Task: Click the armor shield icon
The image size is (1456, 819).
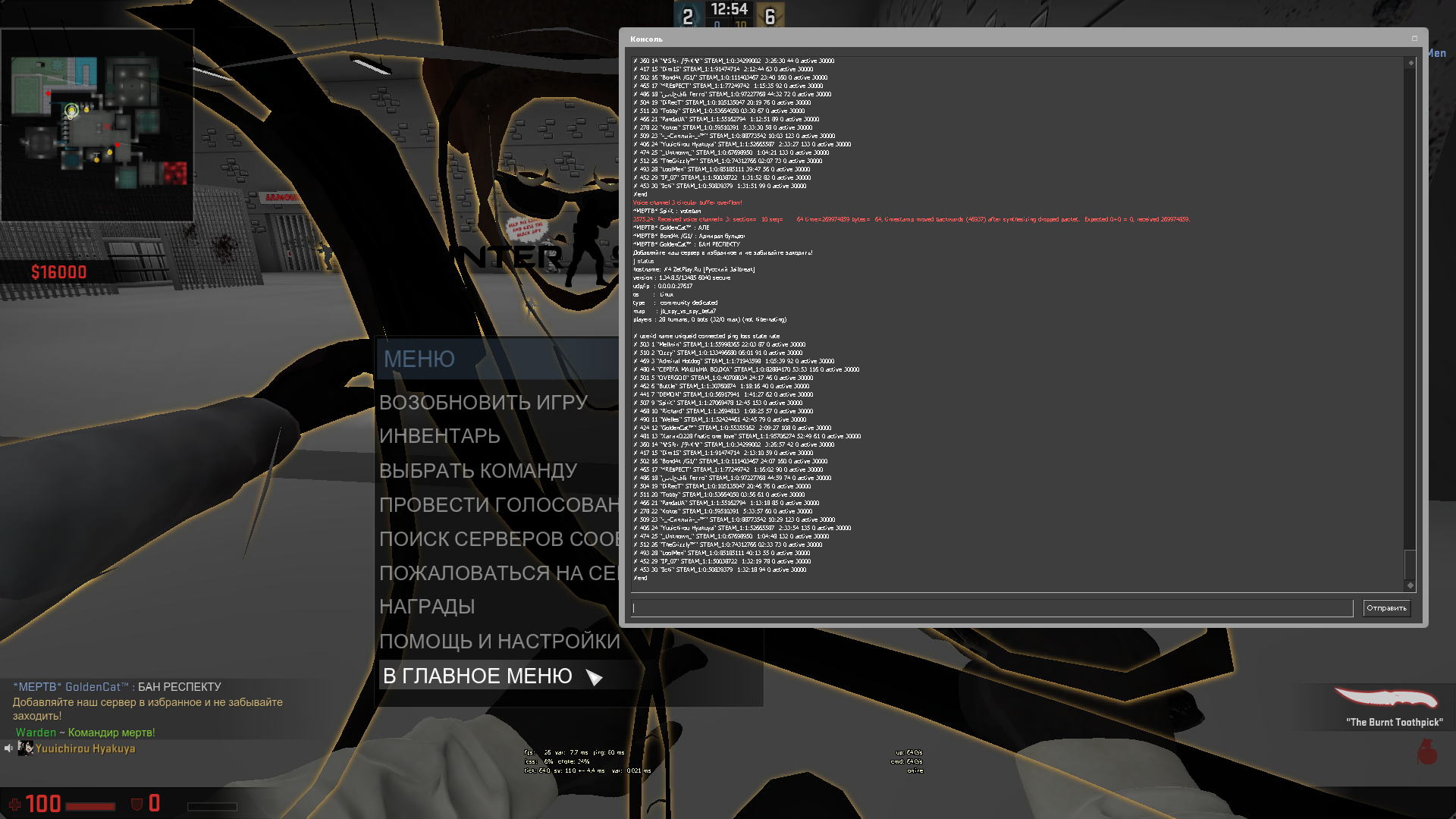Action: (137, 805)
